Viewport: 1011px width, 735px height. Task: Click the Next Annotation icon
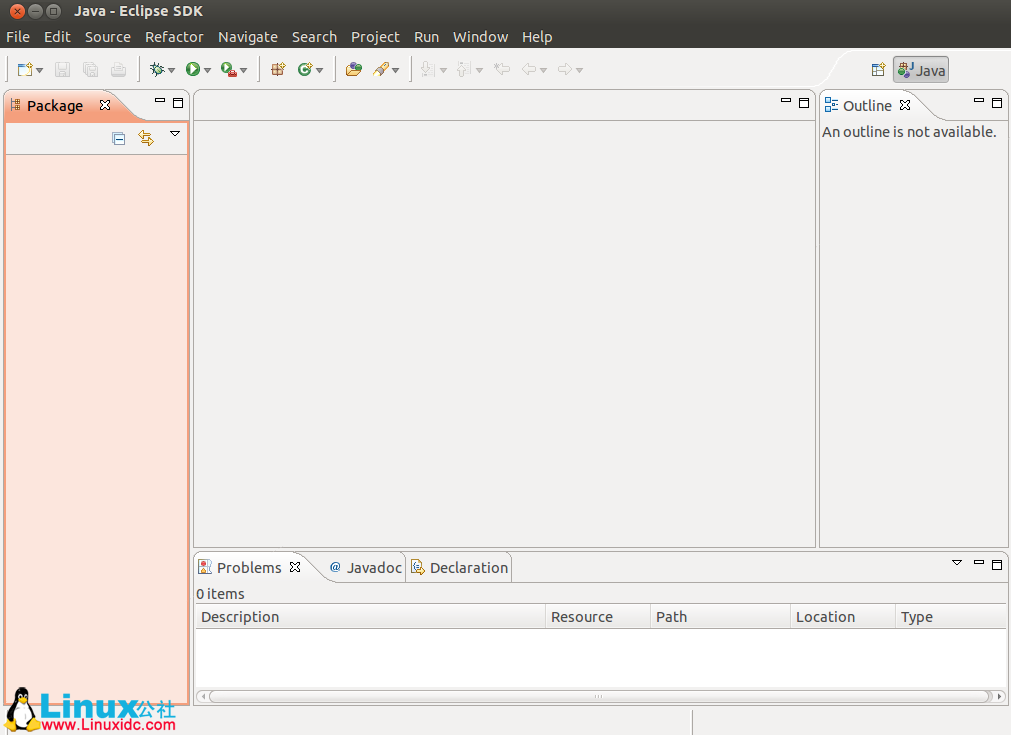click(427, 69)
